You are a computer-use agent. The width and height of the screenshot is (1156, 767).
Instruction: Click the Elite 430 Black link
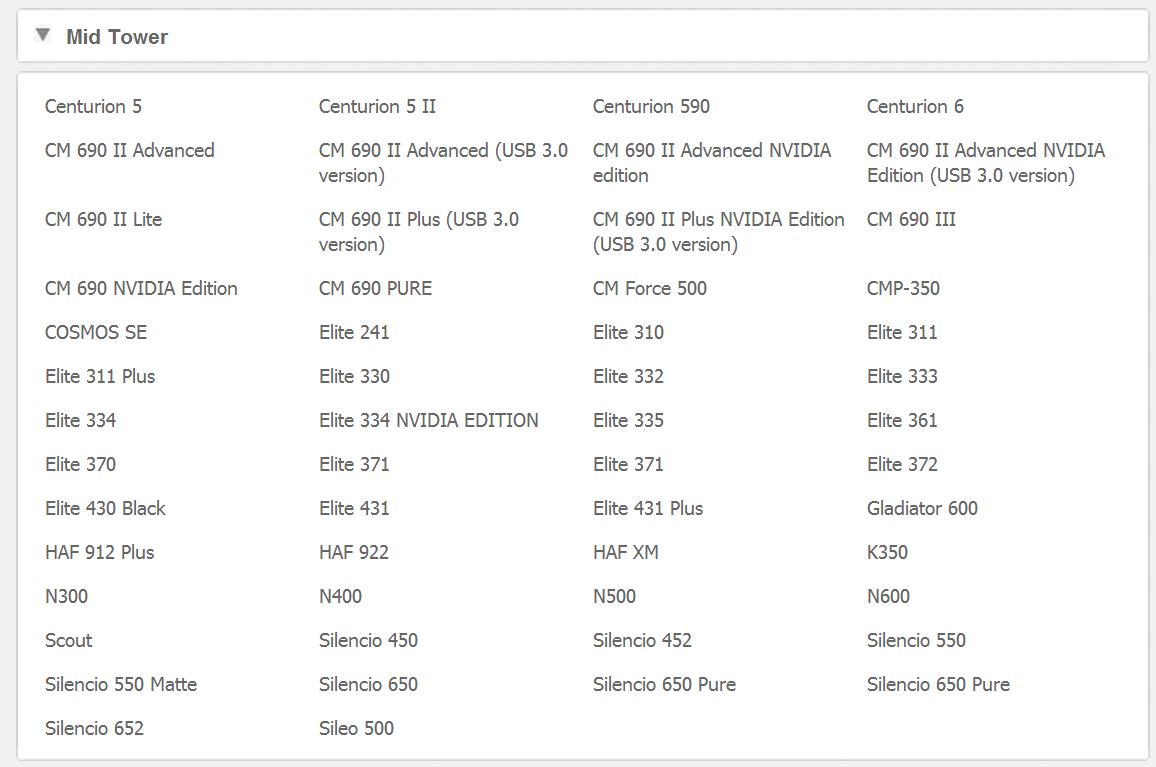[x=105, y=508]
